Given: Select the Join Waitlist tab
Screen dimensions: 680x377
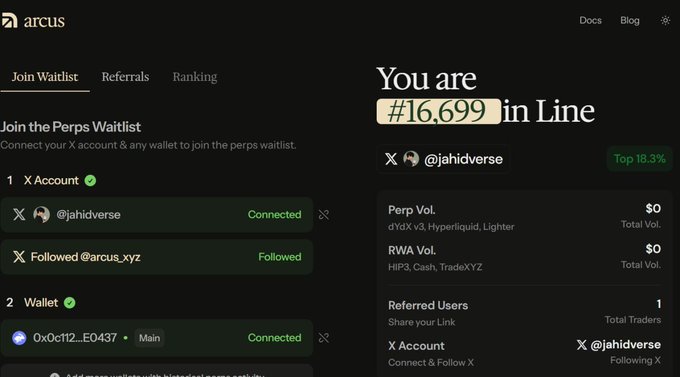Looking at the screenshot, I should (45, 77).
